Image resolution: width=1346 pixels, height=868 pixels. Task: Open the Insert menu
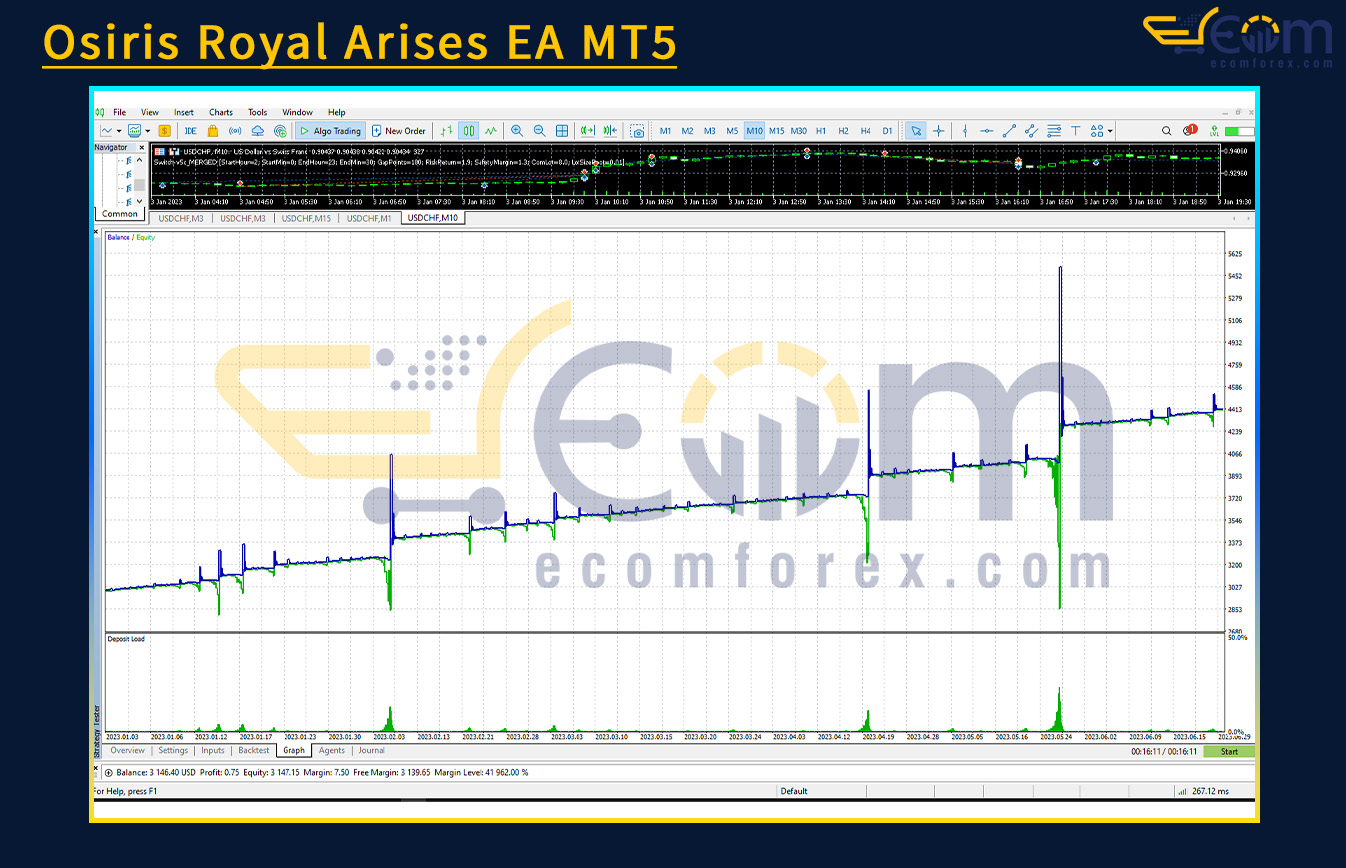[x=184, y=112]
